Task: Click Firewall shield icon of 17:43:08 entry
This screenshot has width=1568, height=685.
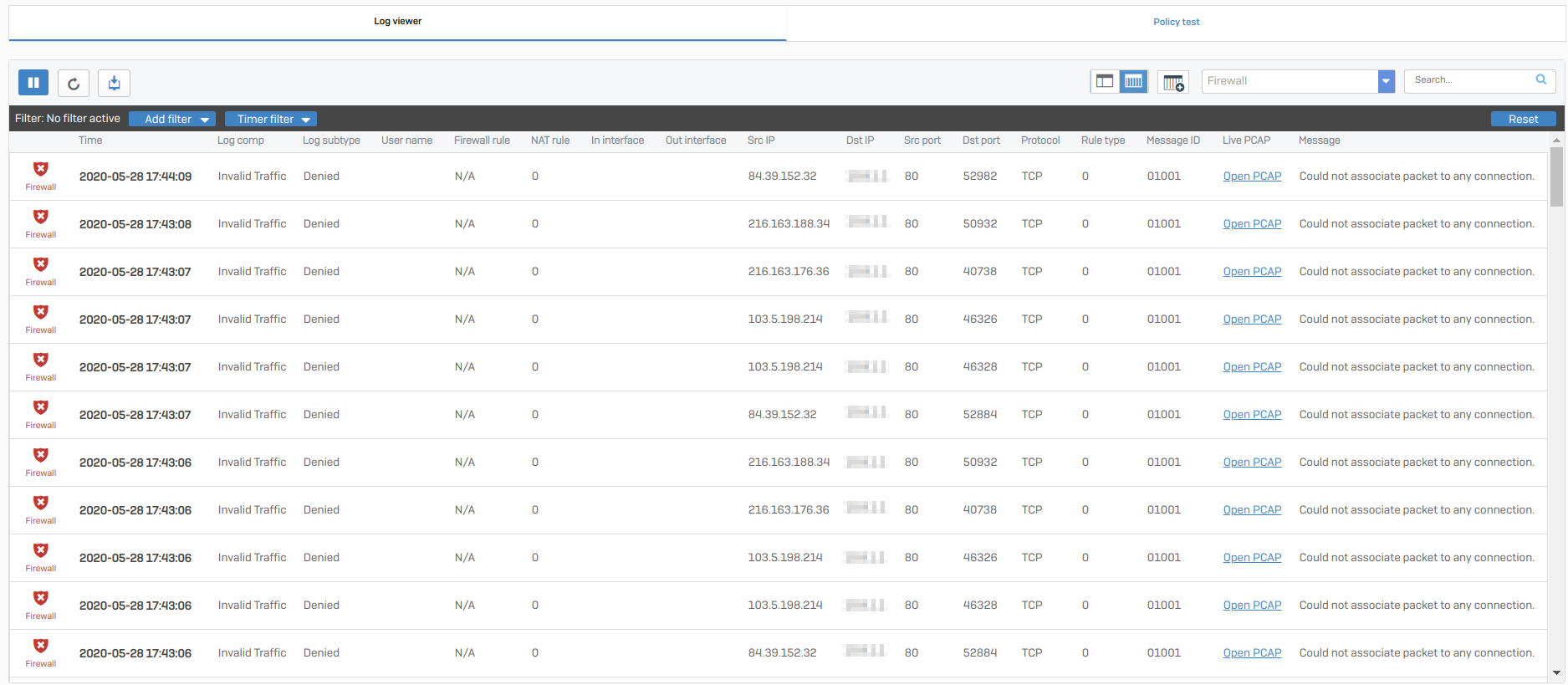Action: [40, 217]
